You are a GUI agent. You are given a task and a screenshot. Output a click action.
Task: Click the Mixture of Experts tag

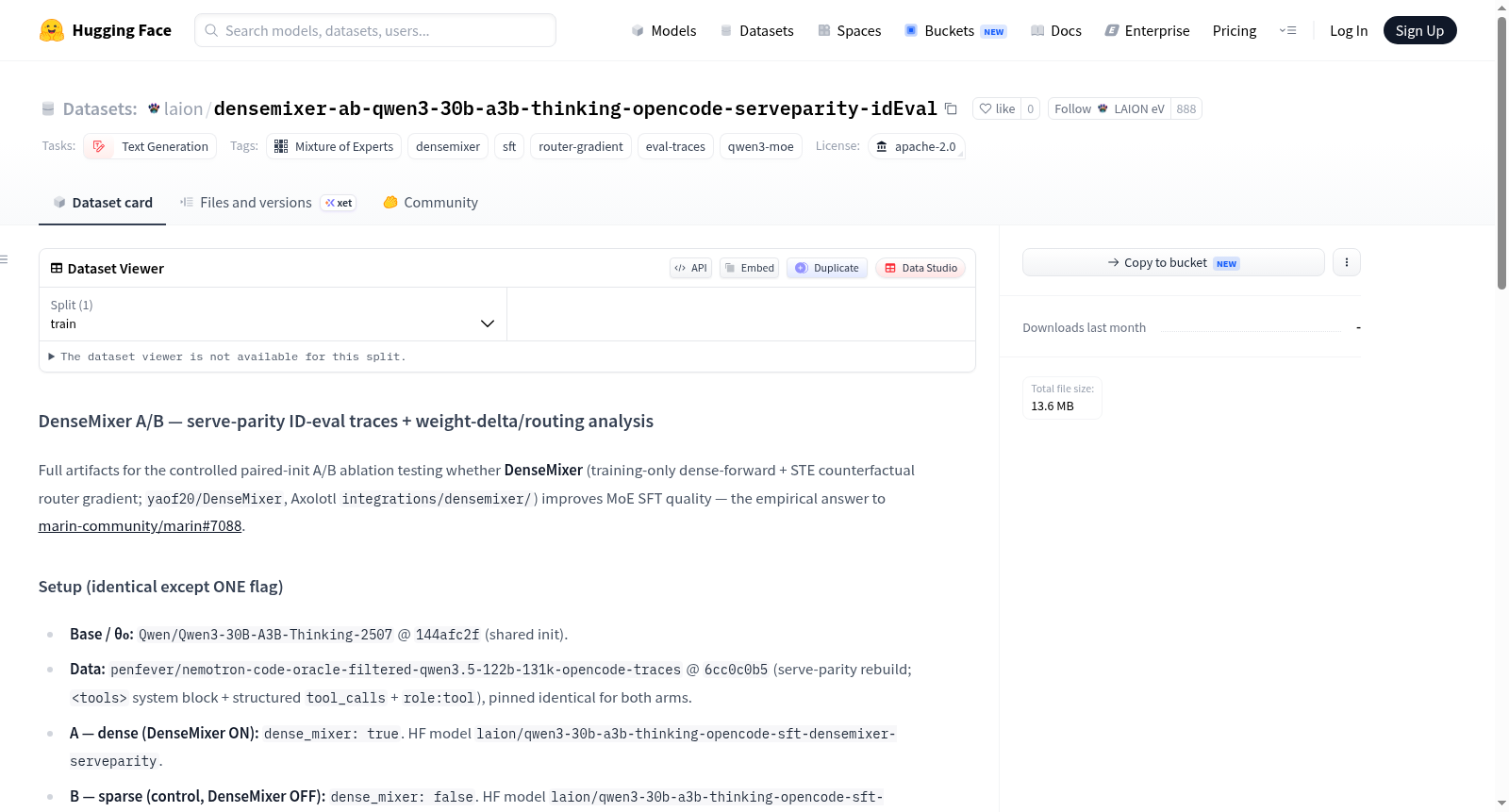pos(334,146)
